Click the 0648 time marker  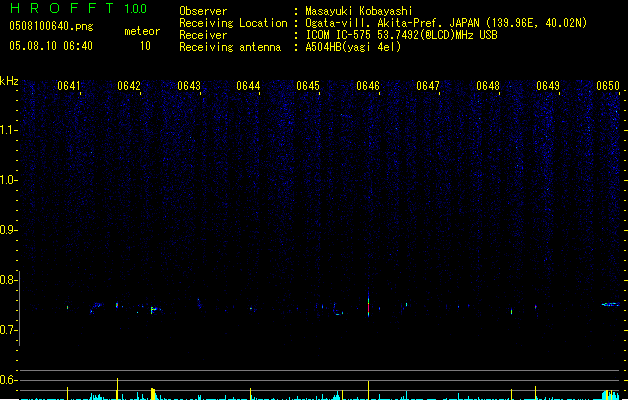pyautogui.click(x=488, y=86)
